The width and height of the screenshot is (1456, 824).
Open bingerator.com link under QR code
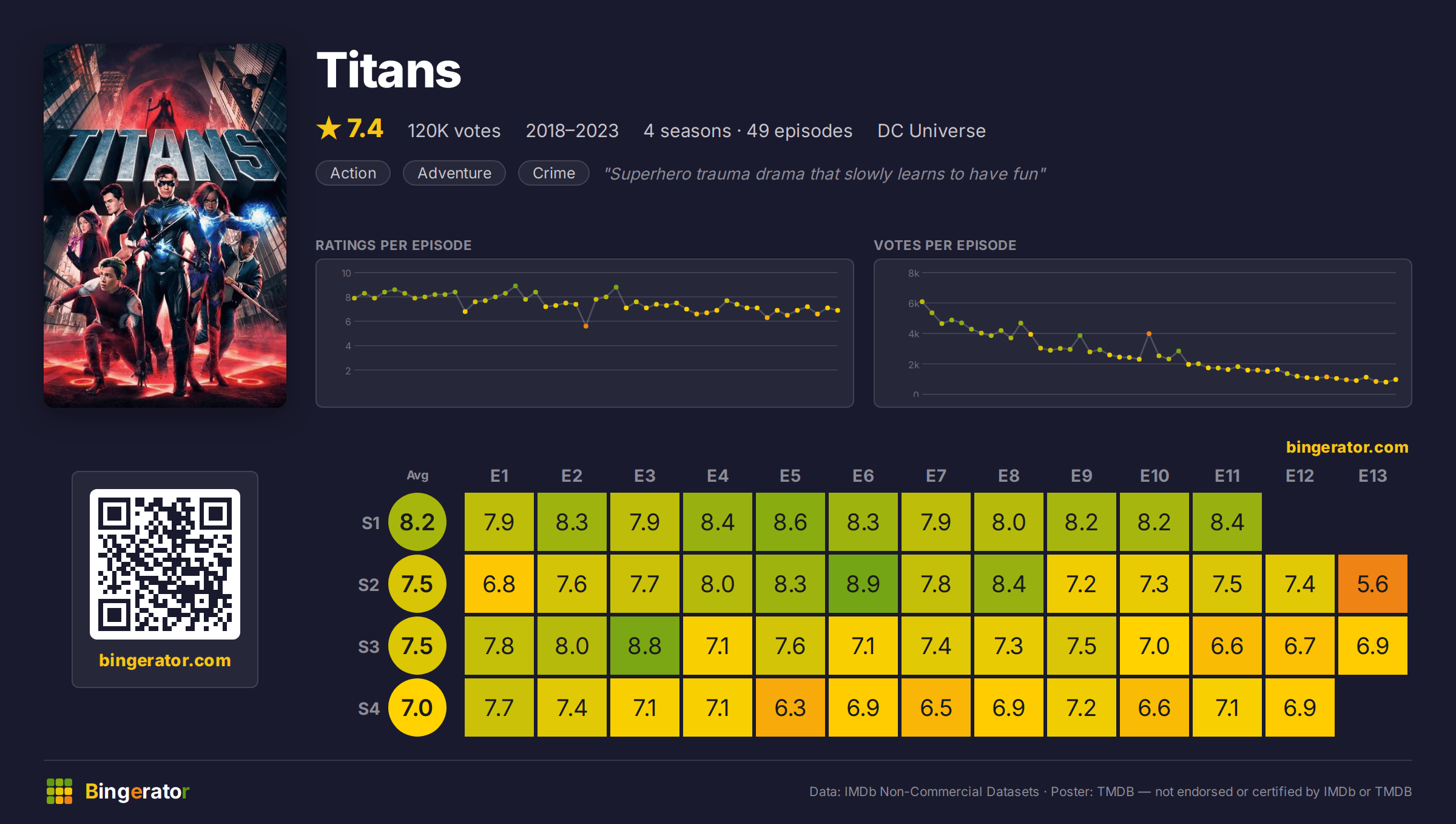165,660
